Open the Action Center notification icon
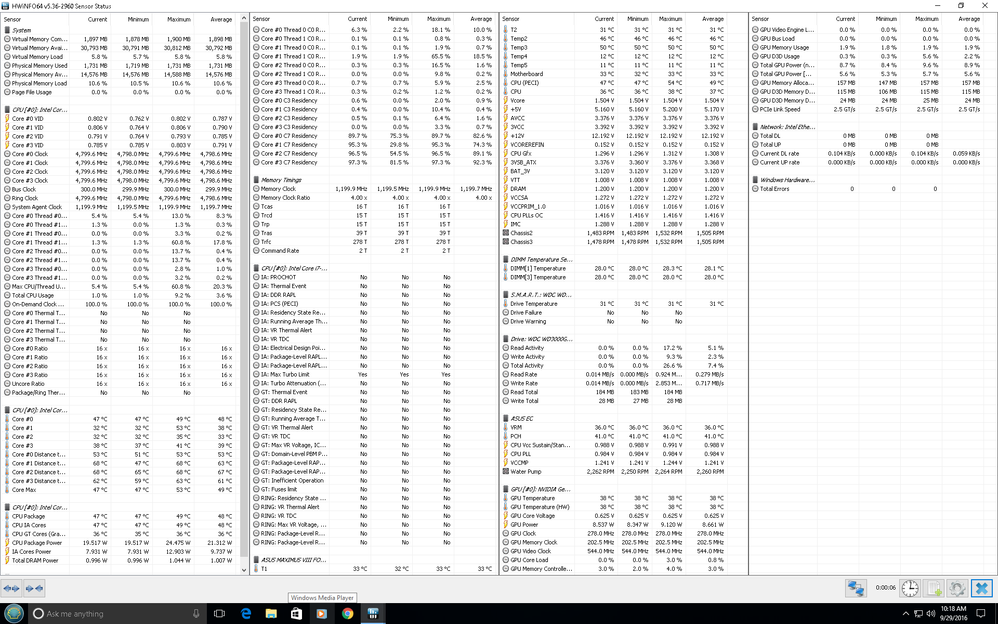Screen dimensions: 998x624 (980, 614)
